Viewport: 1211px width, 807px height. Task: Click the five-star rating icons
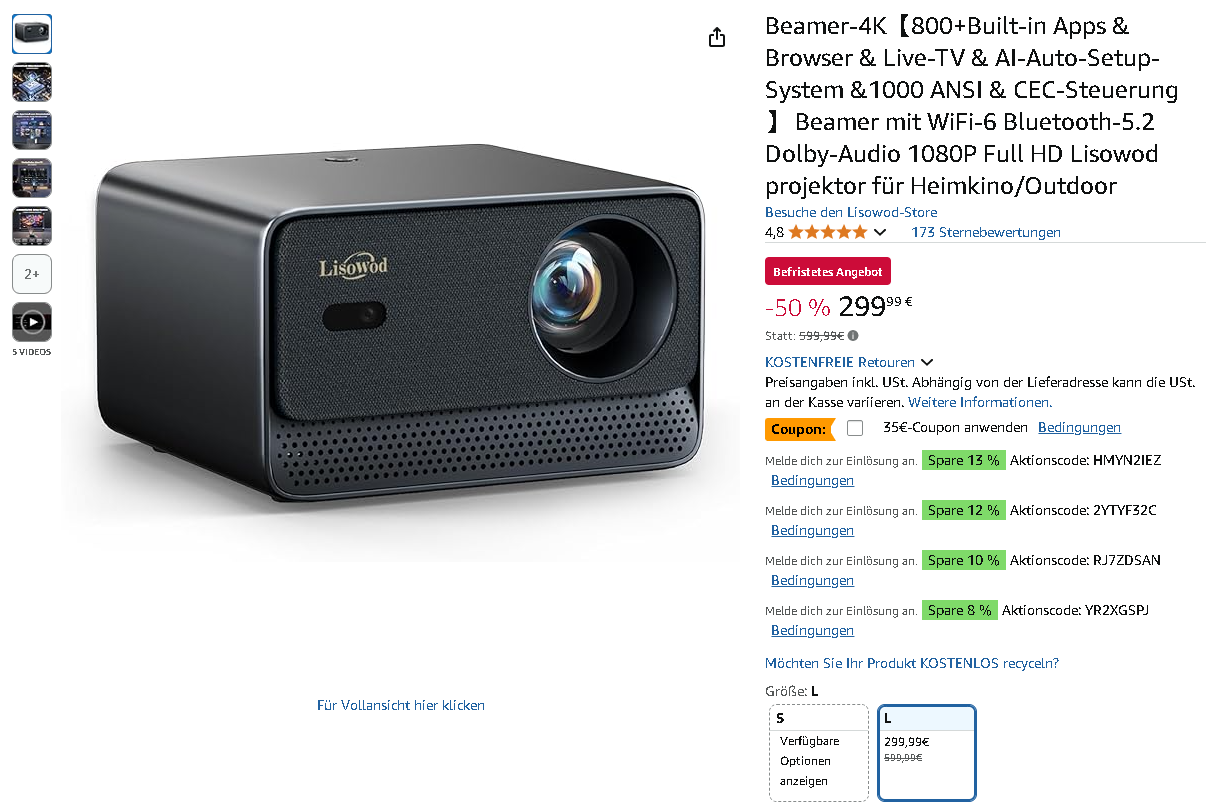point(828,232)
